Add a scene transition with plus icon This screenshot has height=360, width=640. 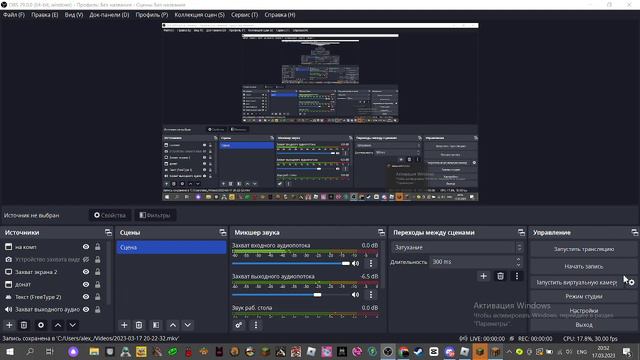click(483, 276)
